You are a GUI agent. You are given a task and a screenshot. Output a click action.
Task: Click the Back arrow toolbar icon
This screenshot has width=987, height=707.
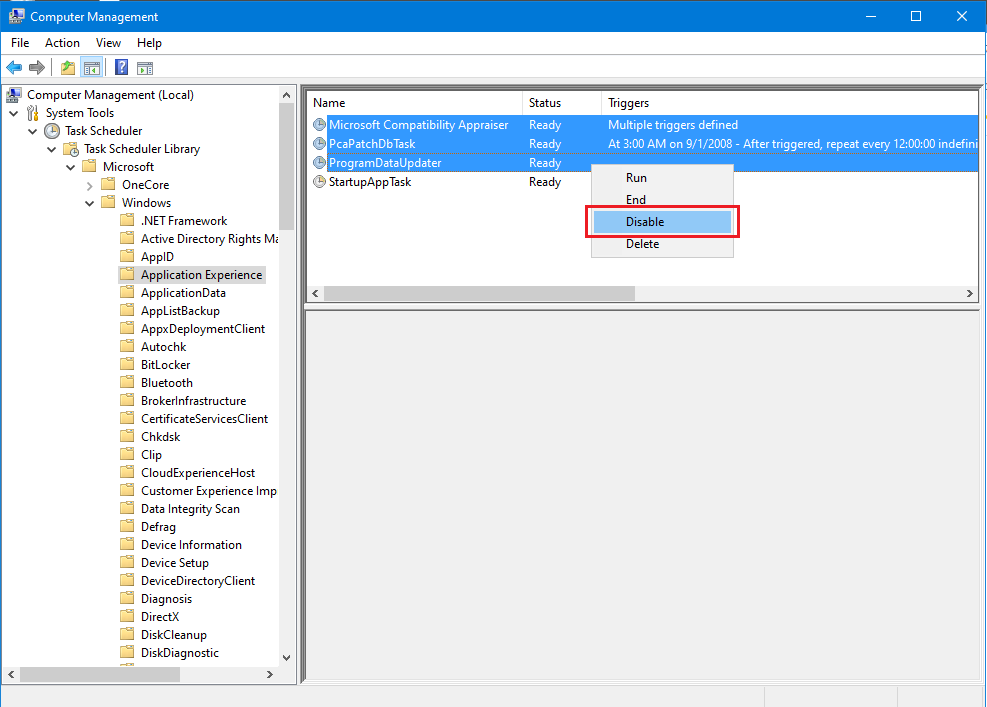click(14, 67)
